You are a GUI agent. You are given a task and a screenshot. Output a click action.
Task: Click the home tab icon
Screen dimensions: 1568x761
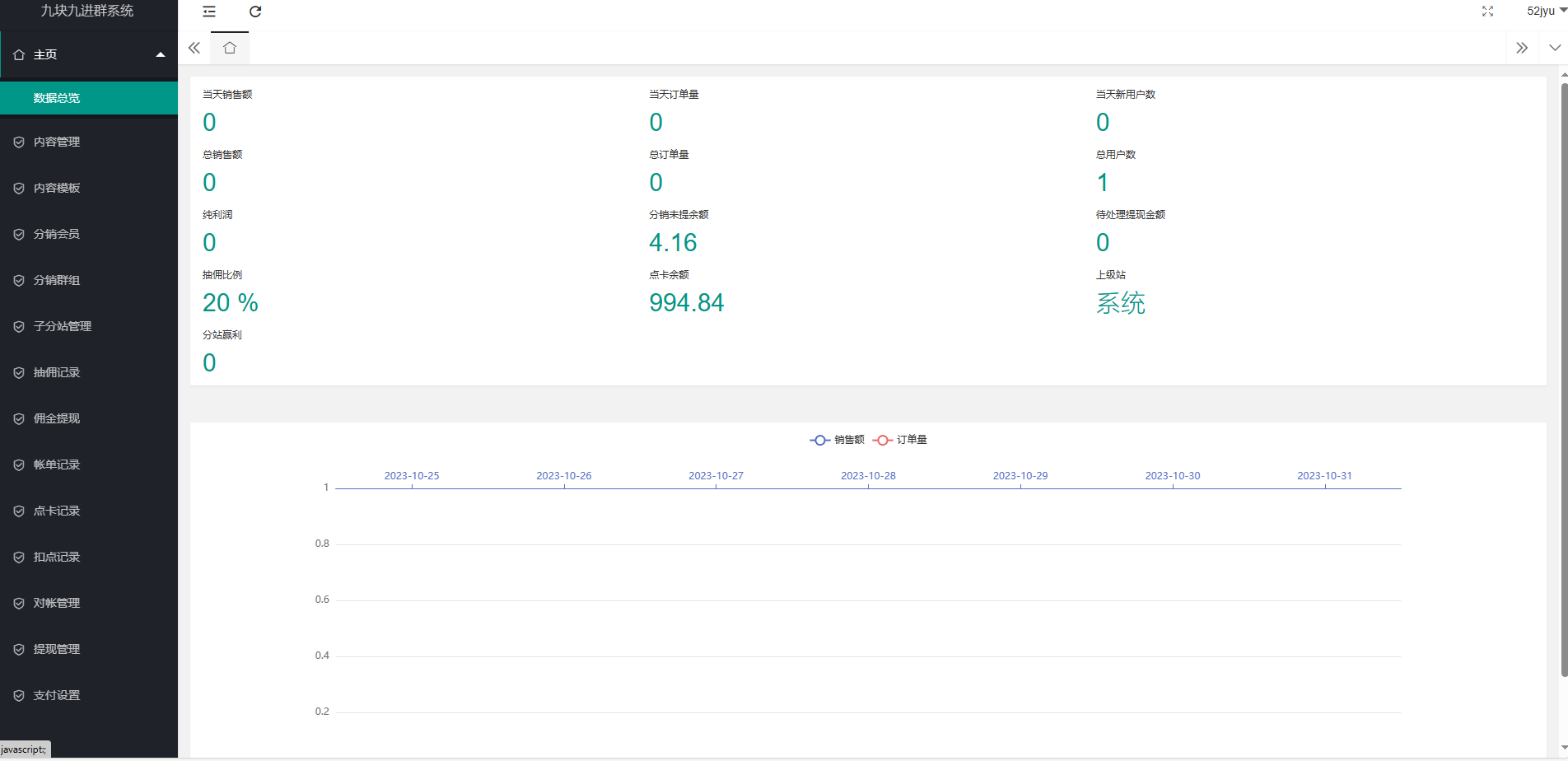click(x=230, y=48)
